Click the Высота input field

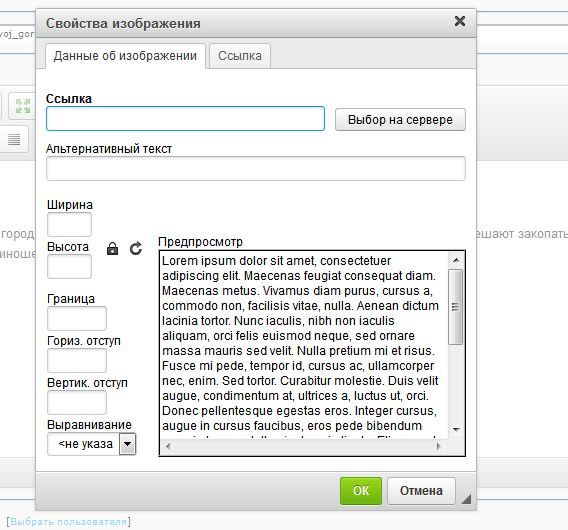coord(69,267)
